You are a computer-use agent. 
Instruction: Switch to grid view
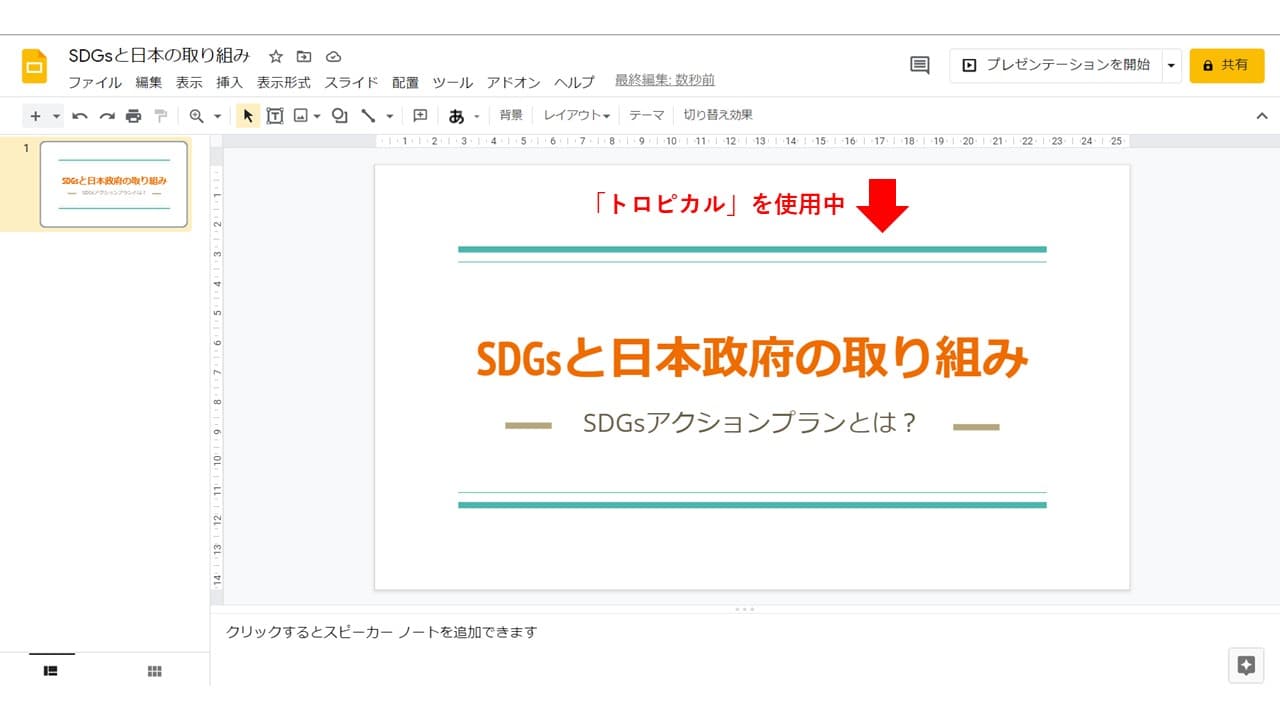tap(154, 671)
